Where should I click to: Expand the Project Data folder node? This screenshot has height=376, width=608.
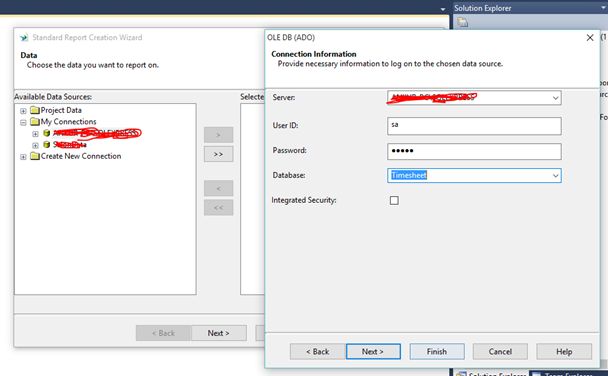pyautogui.click(x=23, y=111)
